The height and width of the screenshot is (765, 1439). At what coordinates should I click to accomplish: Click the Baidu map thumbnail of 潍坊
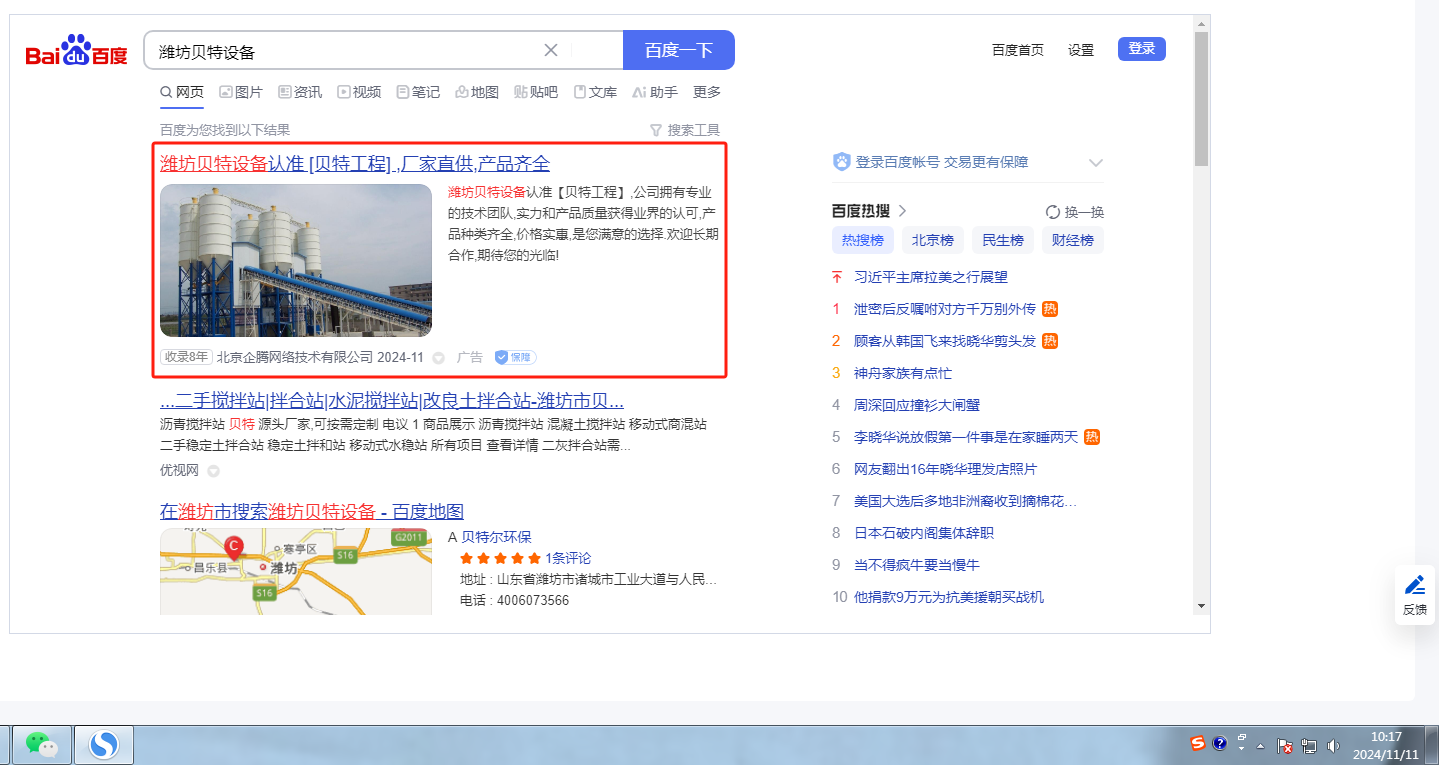tap(296, 571)
